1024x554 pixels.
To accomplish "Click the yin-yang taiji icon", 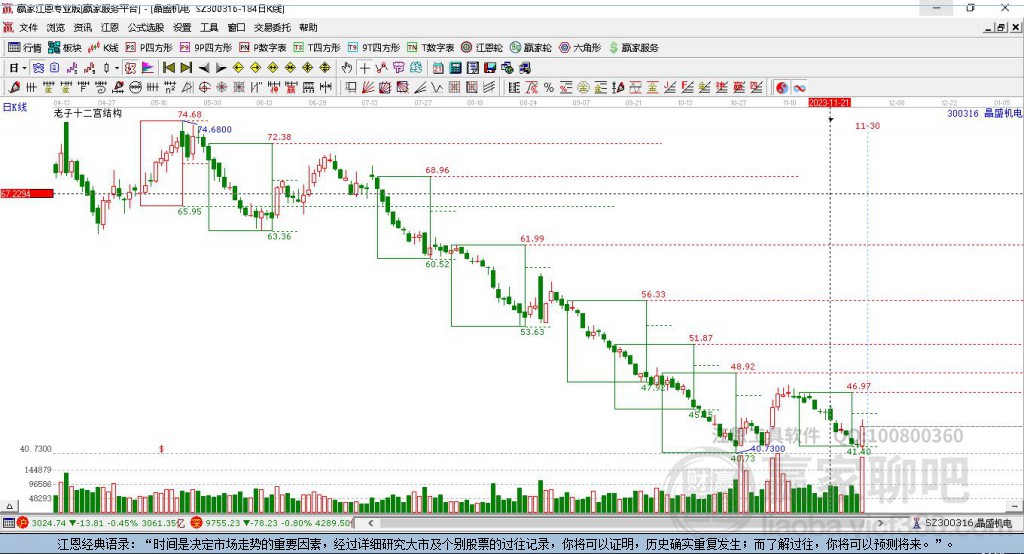I will point(782,88).
